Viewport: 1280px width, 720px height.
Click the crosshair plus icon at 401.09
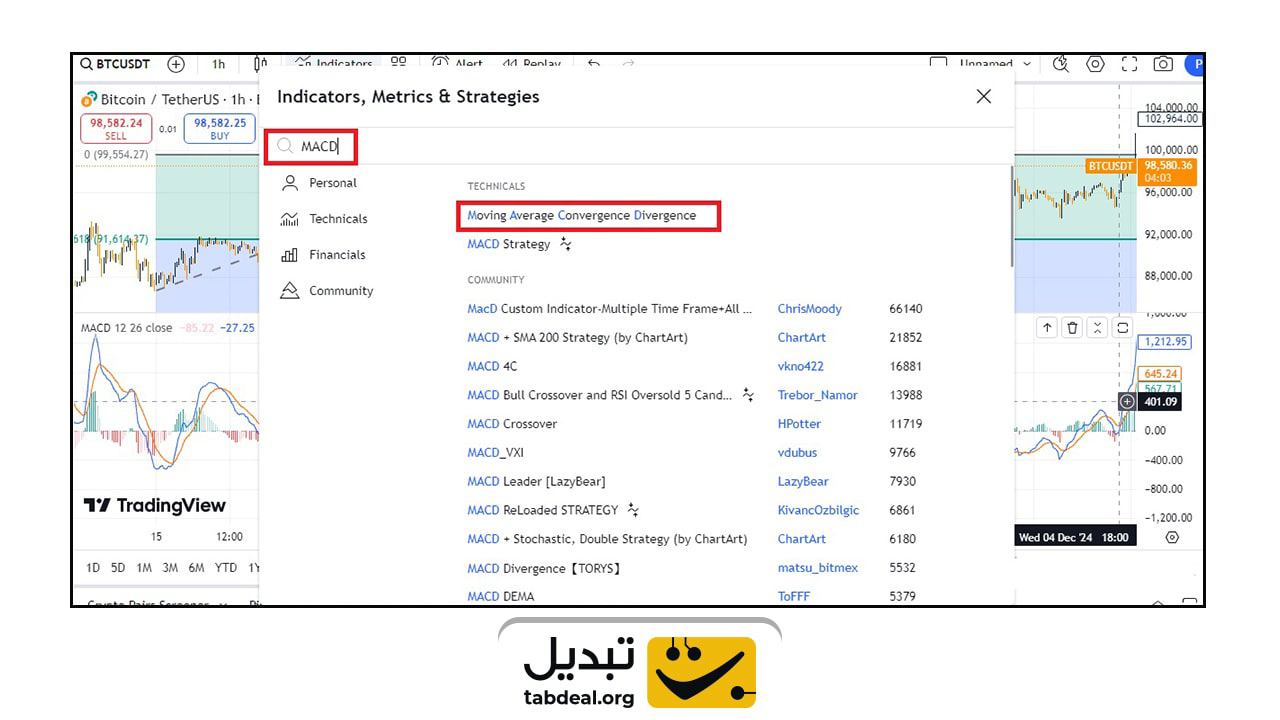point(1127,401)
